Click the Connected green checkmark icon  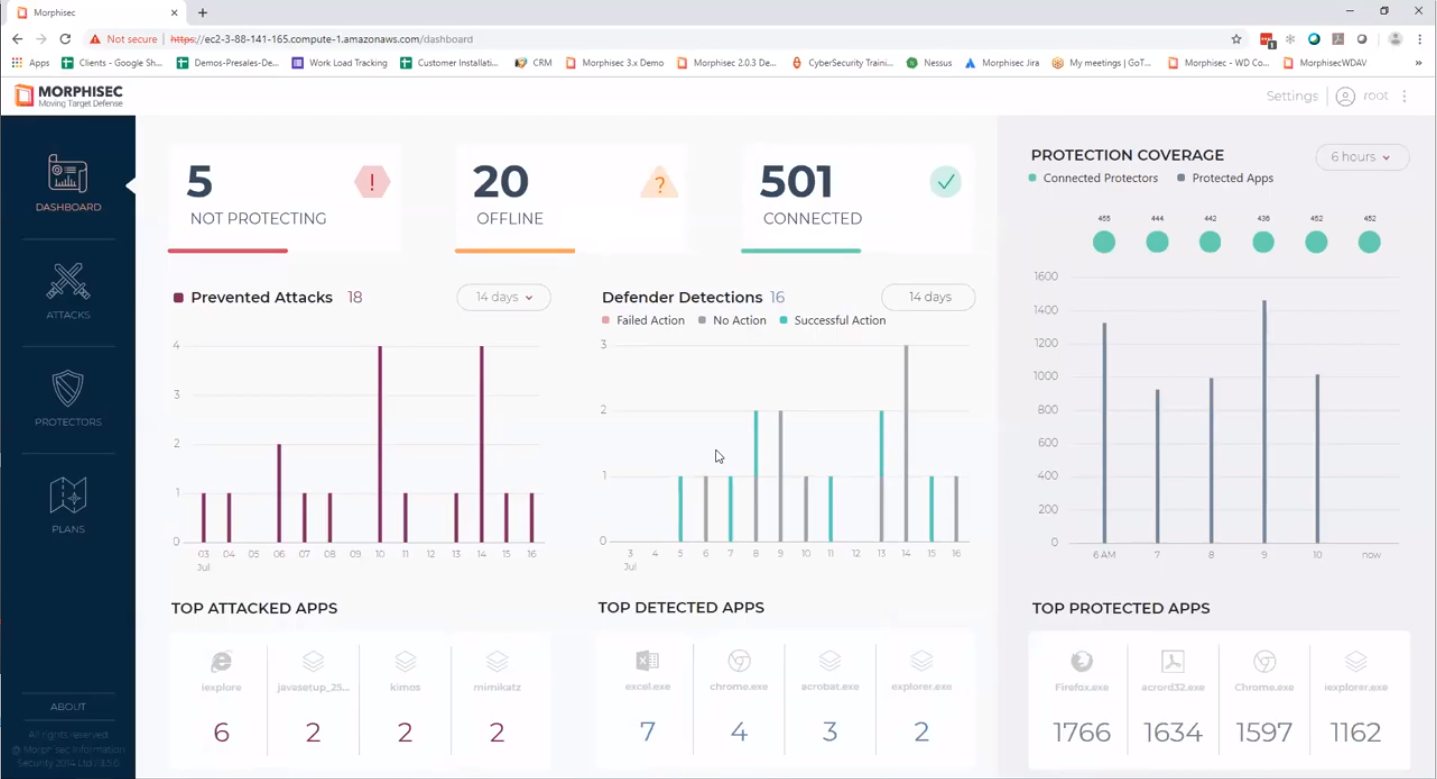click(x=945, y=182)
